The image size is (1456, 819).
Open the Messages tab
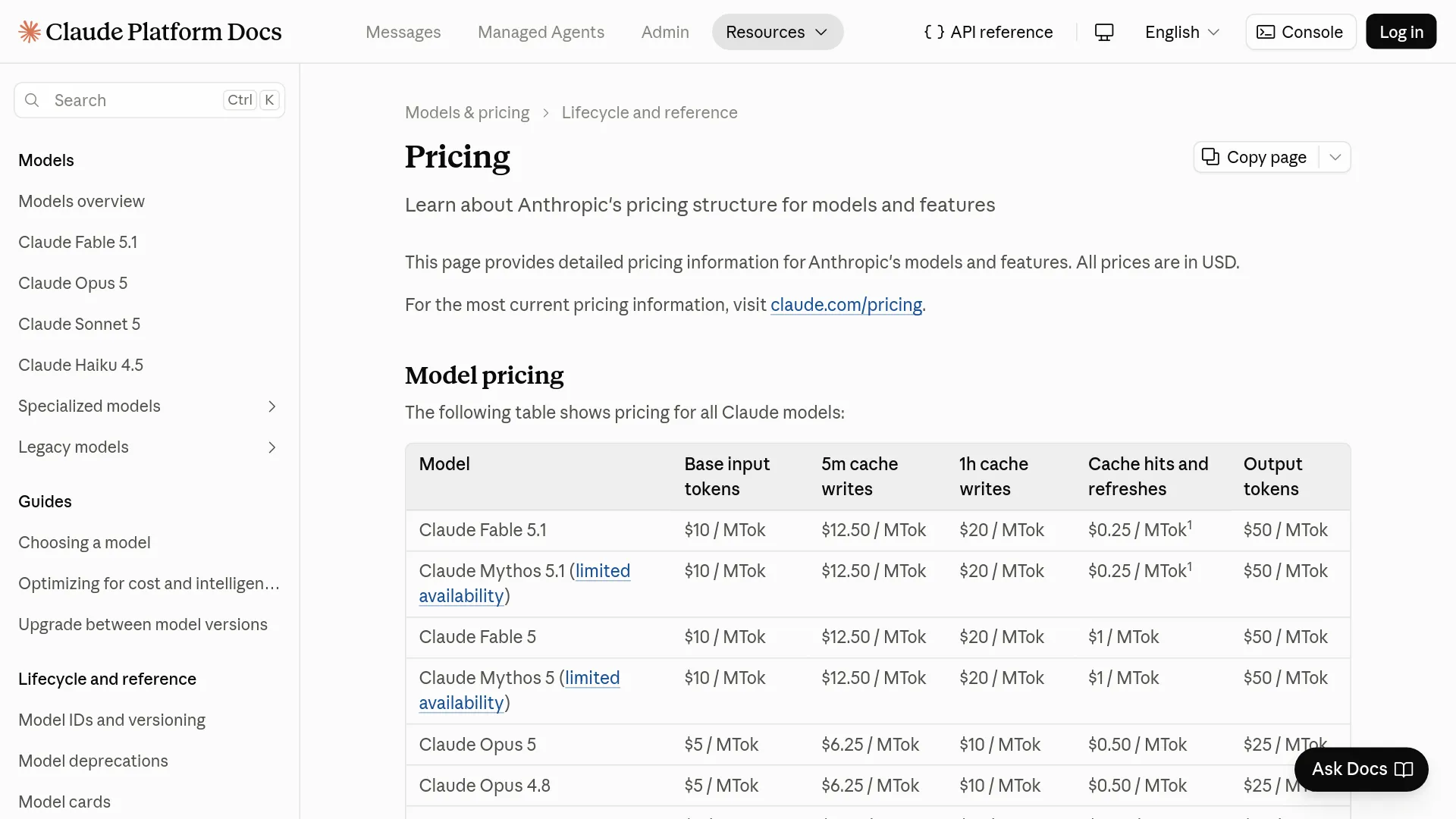[403, 32]
